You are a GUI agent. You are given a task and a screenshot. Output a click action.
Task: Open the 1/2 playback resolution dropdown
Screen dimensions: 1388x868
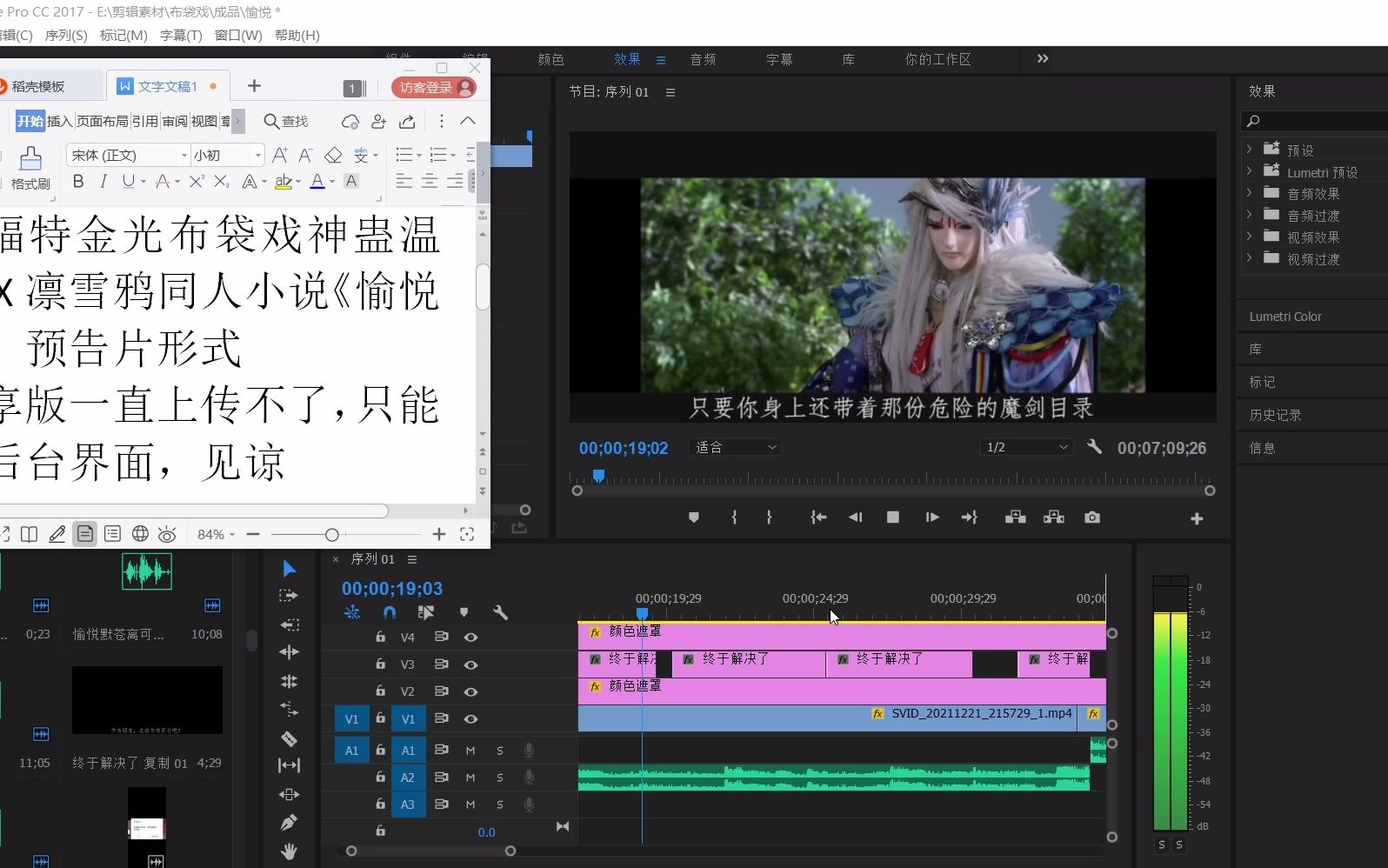1026,447
